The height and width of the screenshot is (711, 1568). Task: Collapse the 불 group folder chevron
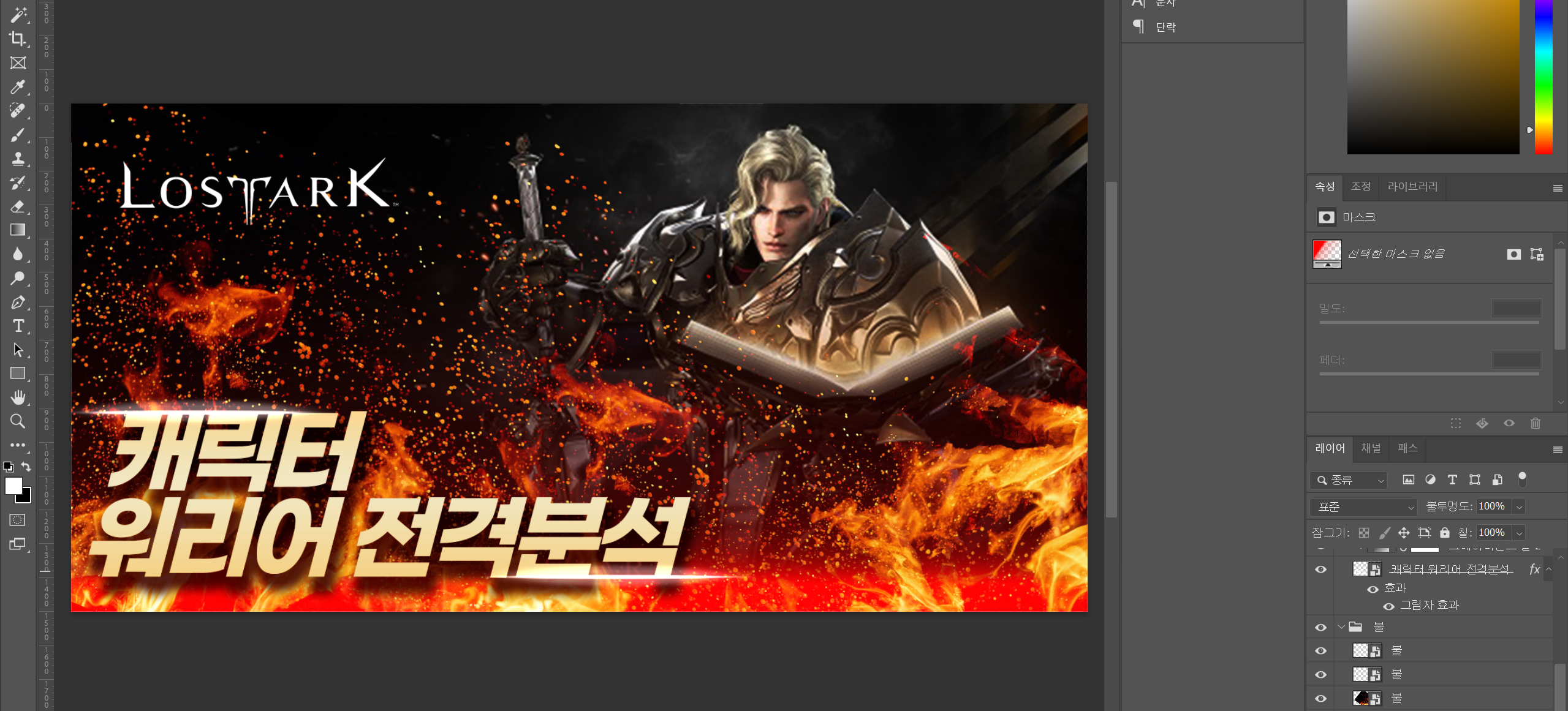(1341, 627)
